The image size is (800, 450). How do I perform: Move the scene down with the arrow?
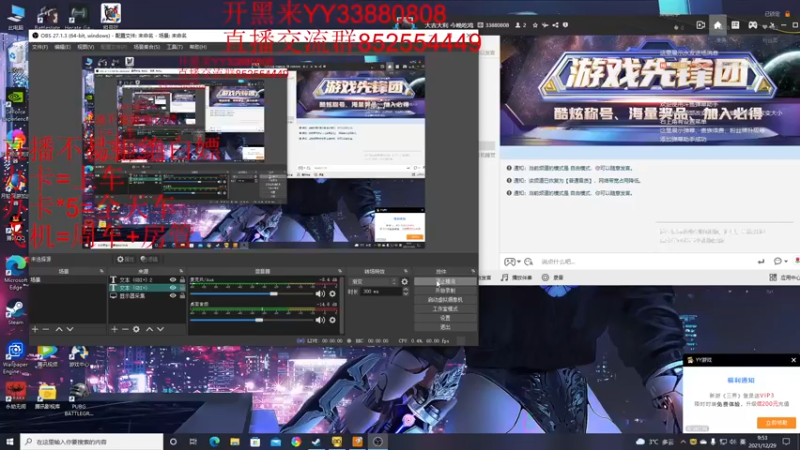point(70,329)
